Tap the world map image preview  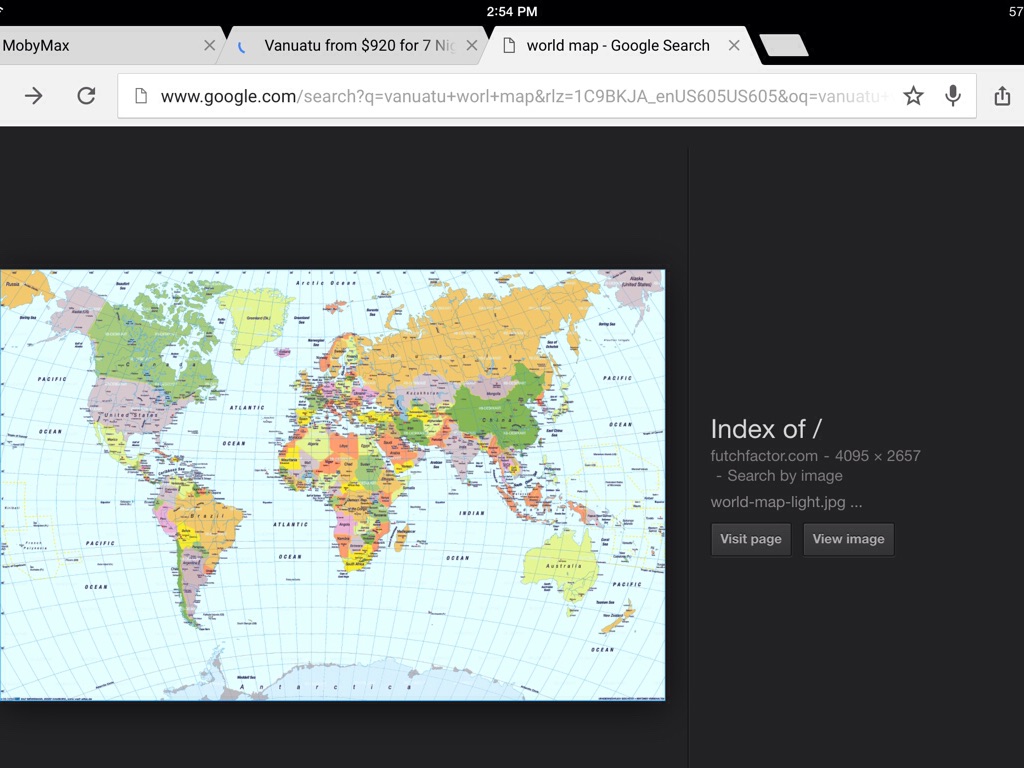(x=332, y=485)
